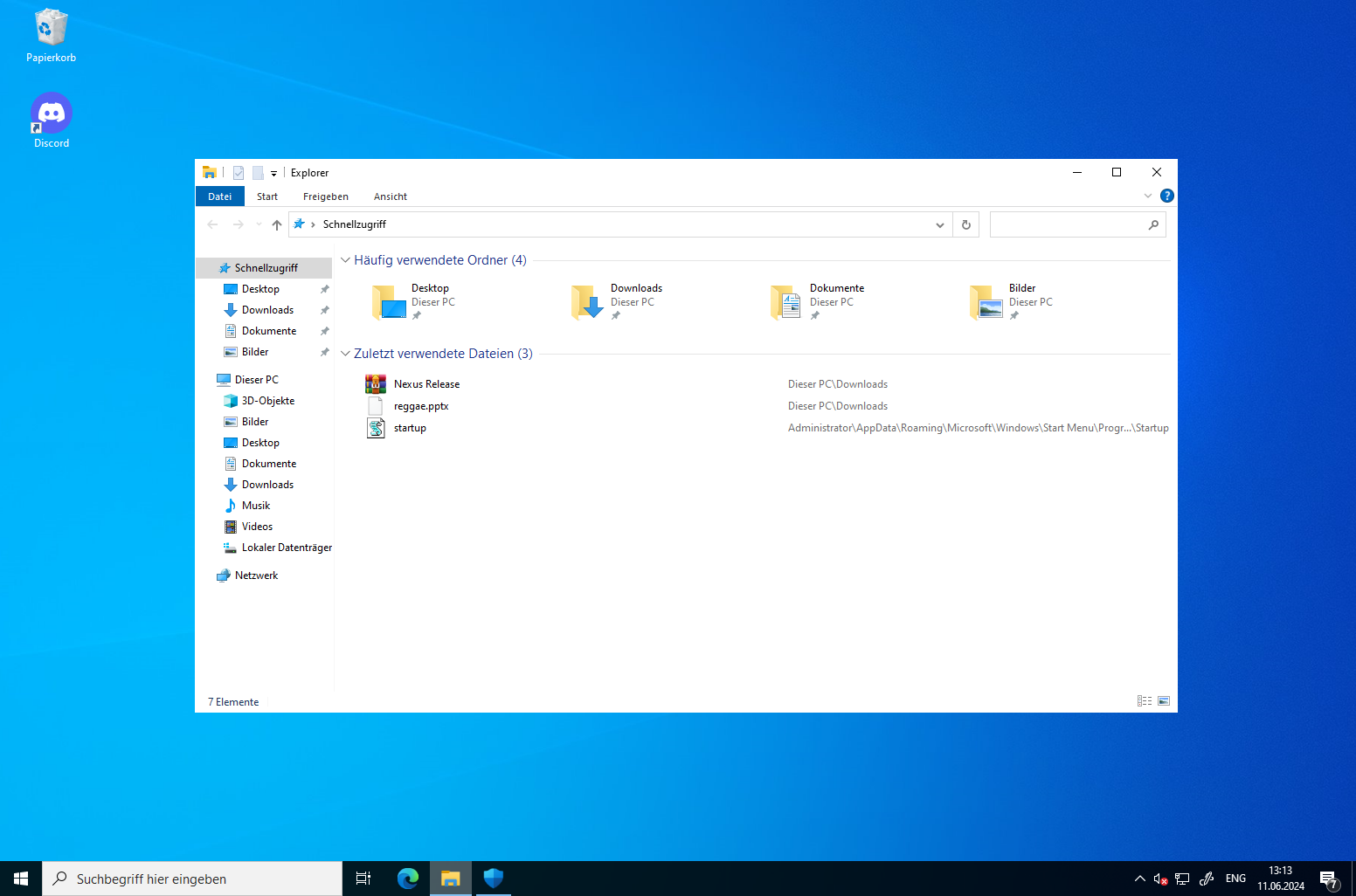The height and width of the screenshot is (896, 1356).
Task: Click the taskbar search box
Action: point(192,879)
